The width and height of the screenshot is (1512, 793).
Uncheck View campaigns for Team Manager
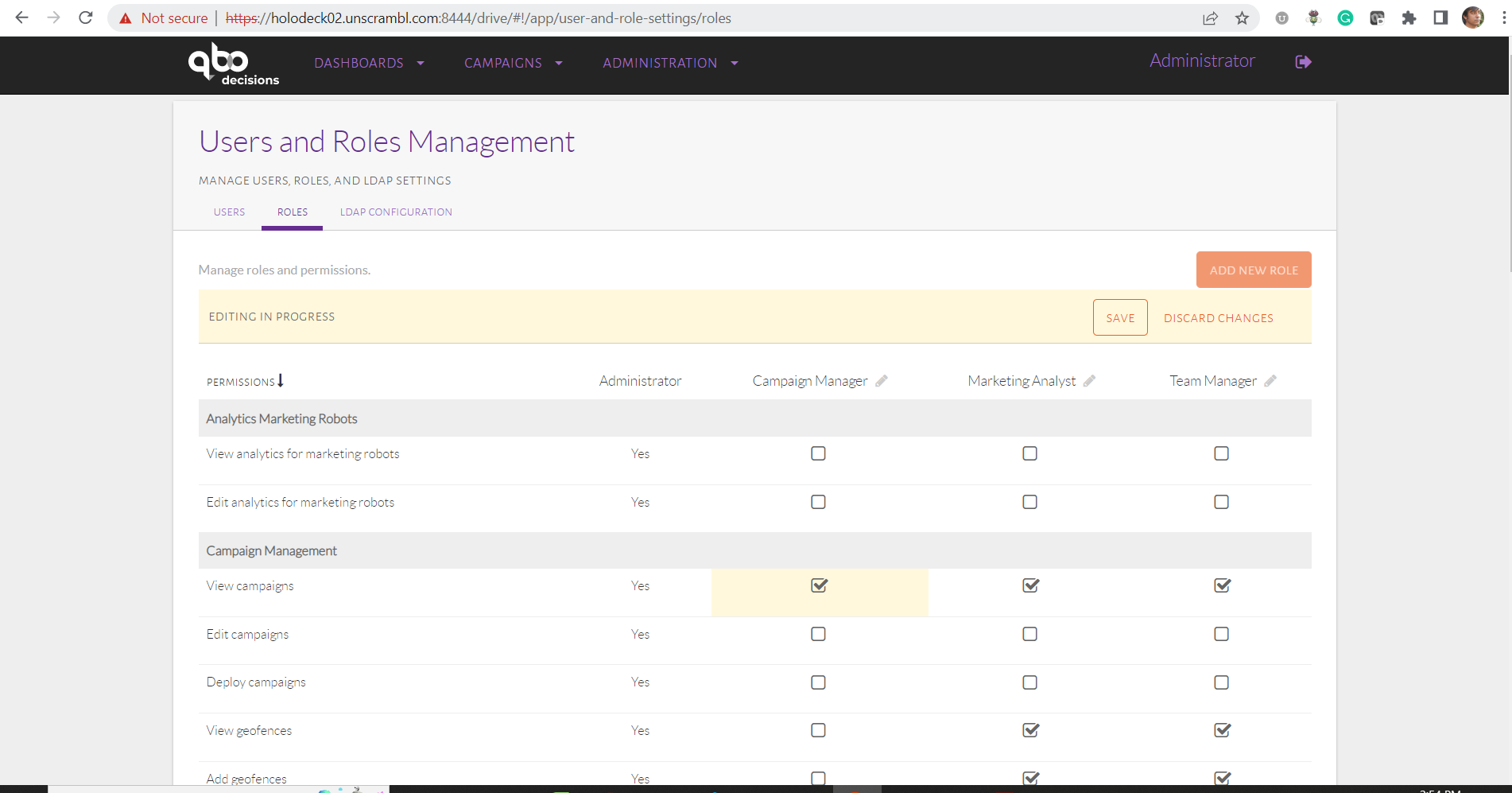point(1222,585)
